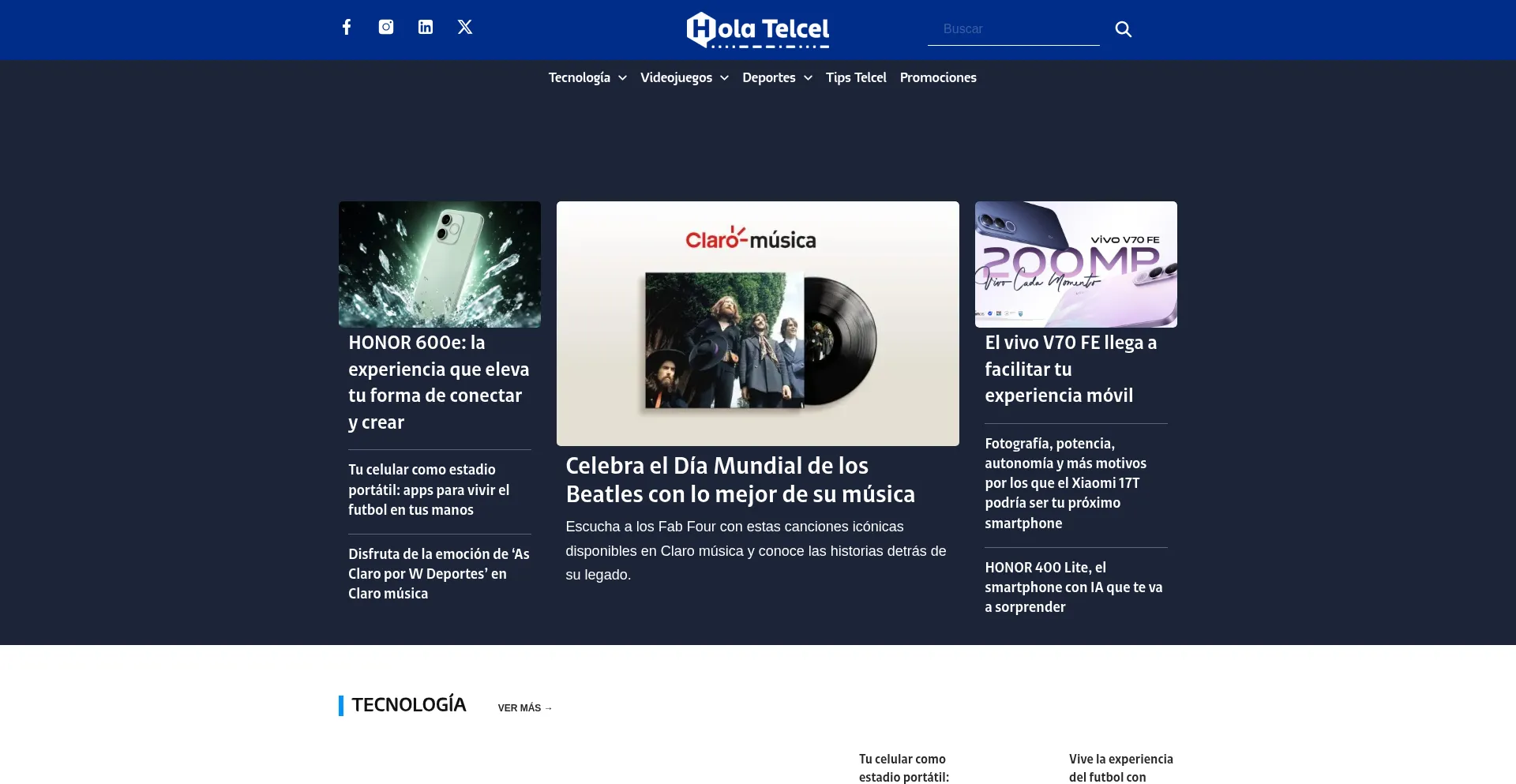Open the HONOR 600e phone thumbnail
Image resolution: width=1516 pixels, height=784 pixels.
[x=440, y=264]
